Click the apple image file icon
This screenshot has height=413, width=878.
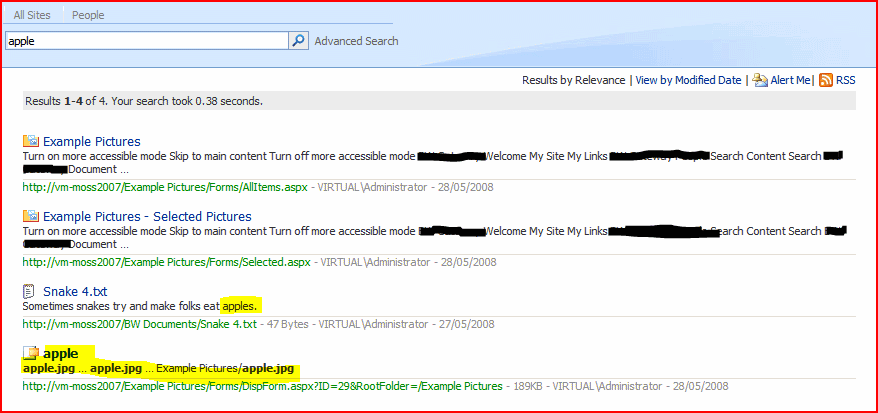point(31,353)
